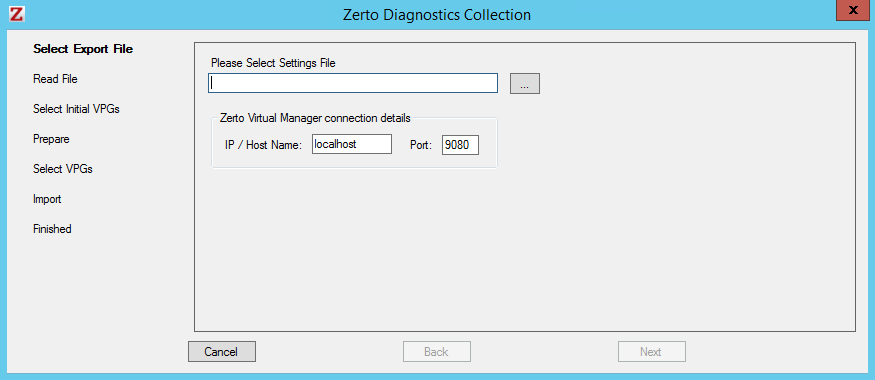875x380 pixels.
Task: Select the 'Finished' step
Action: (52, 229)
